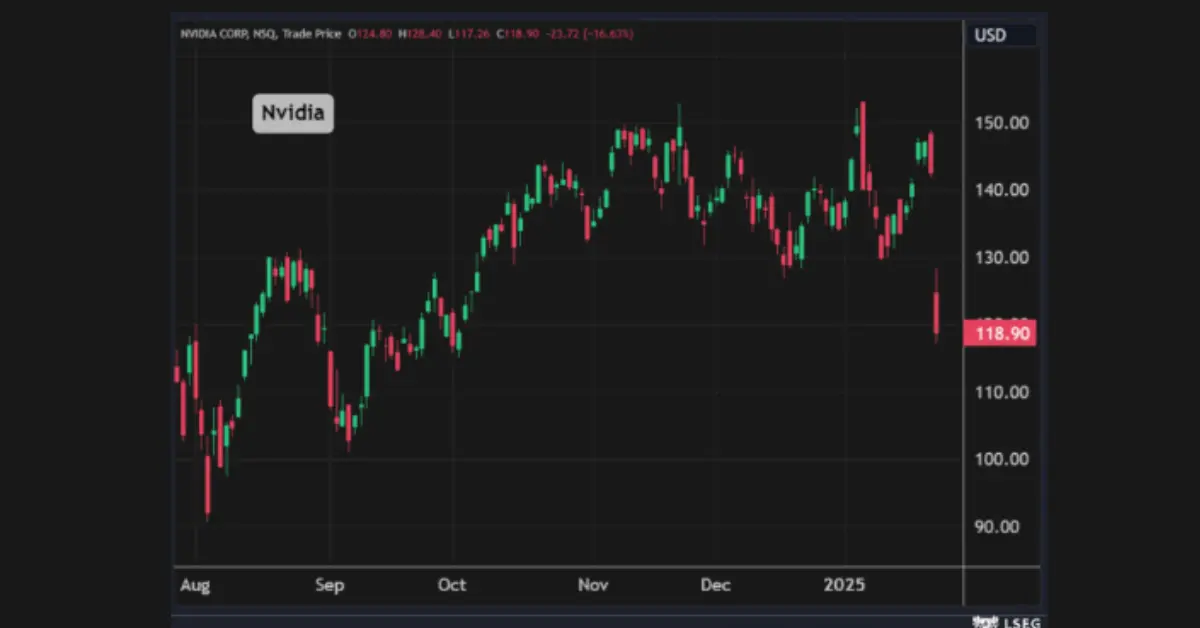The width and height of the screenshot is (1200, 628).
Task: Click the NVIDIA CORP, NSQ, Trade Price title
Action: 260,34
